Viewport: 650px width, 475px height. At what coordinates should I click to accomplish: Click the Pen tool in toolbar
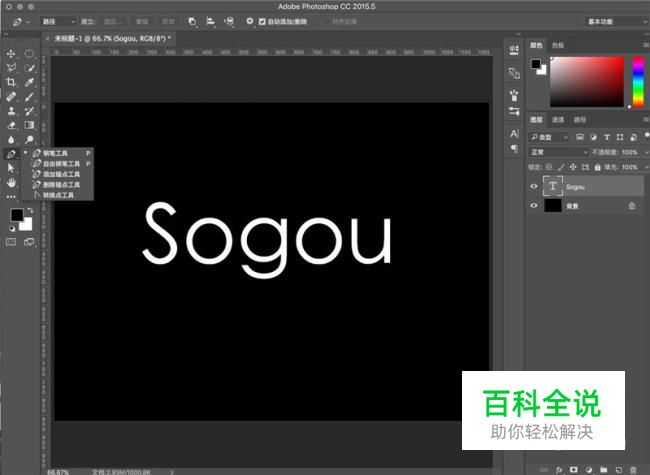click(x=11, y=154)
